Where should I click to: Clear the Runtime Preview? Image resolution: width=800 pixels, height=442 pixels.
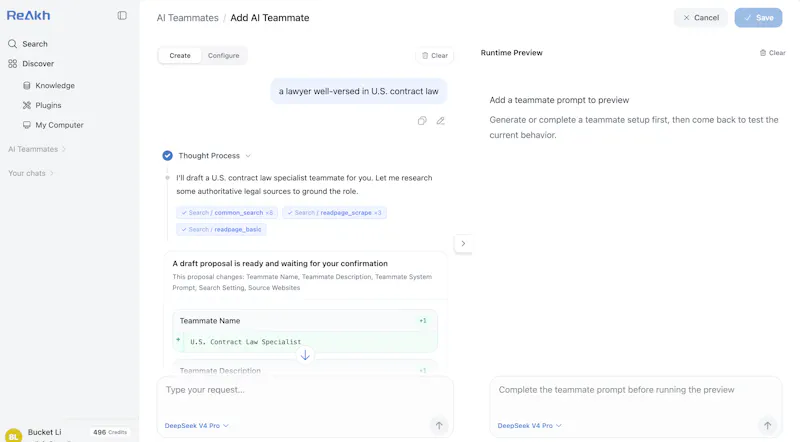[772, 53]
